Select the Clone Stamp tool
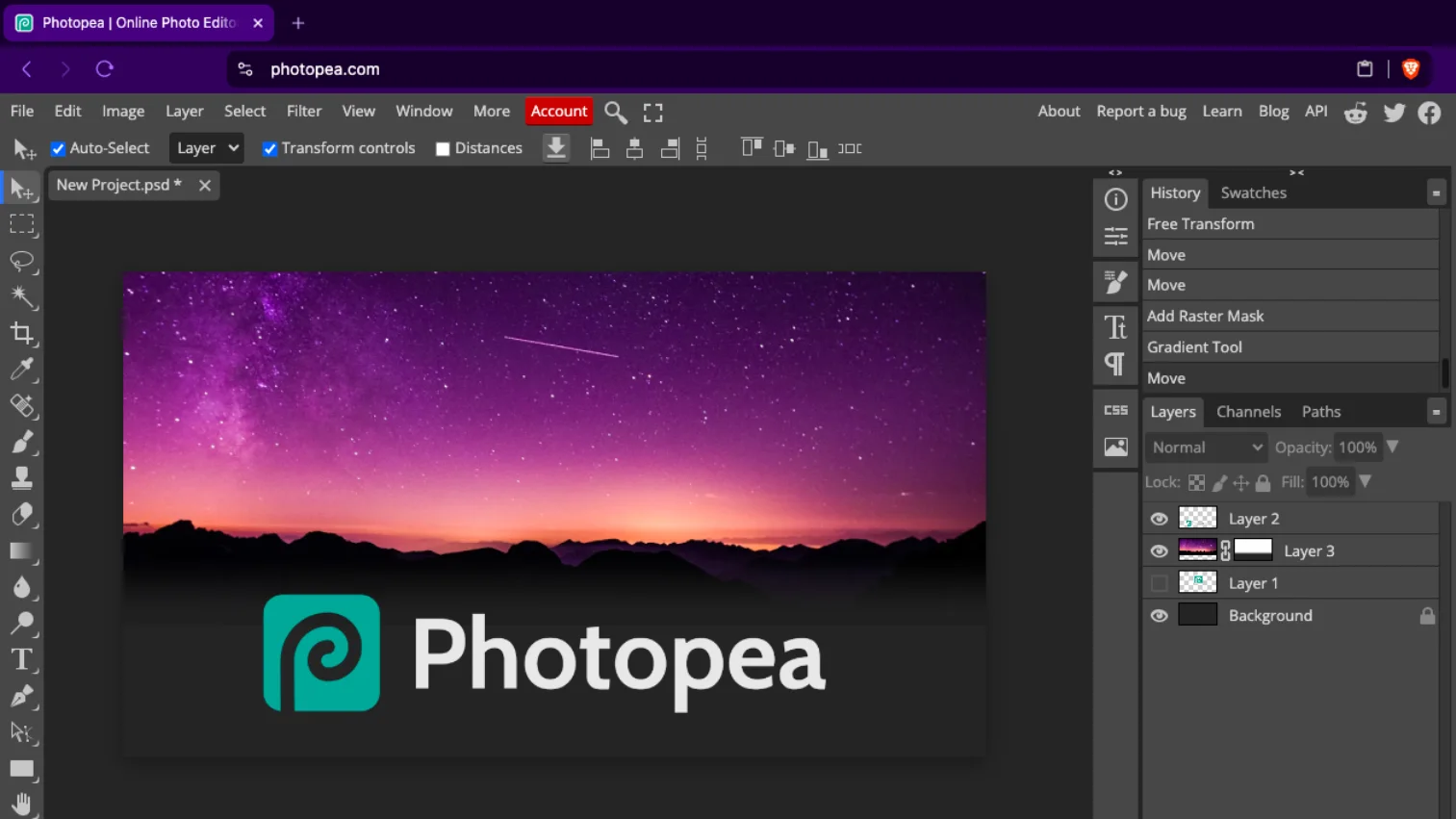The width and height of the screenshot is (1456, 819). click(x=22, y=478)
